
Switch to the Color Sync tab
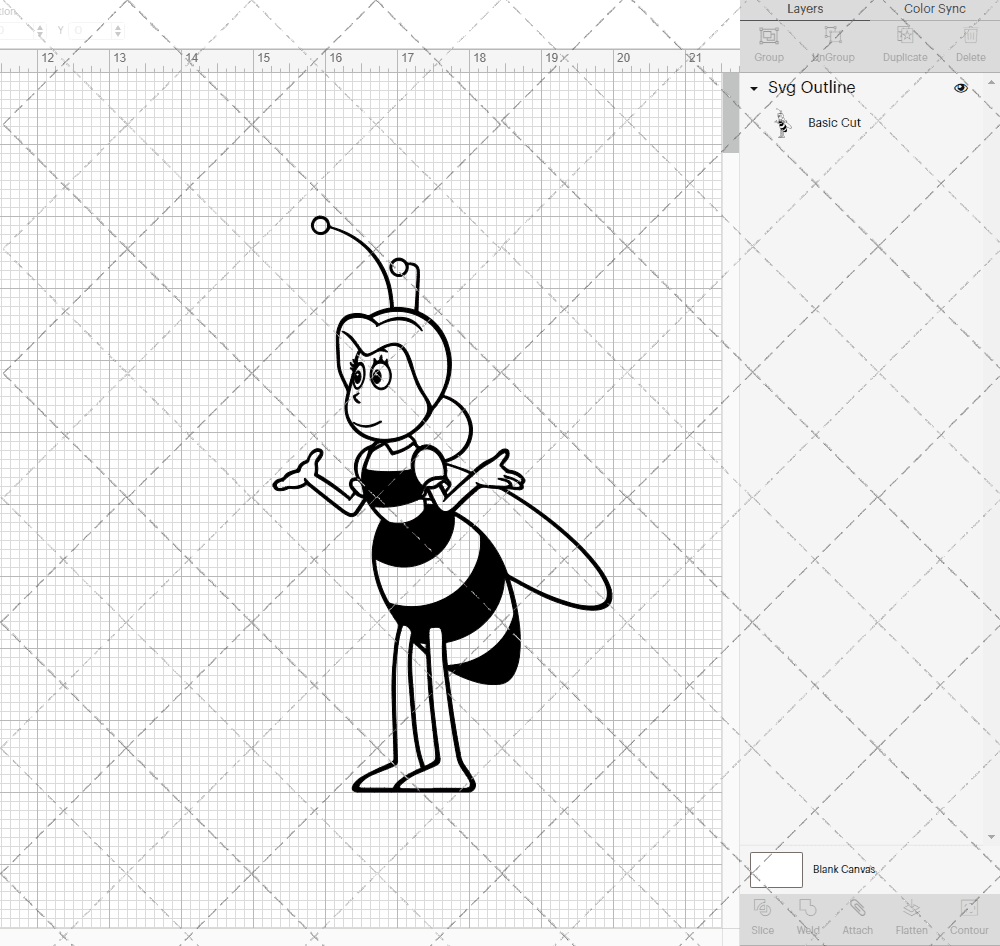pos(934,9)
